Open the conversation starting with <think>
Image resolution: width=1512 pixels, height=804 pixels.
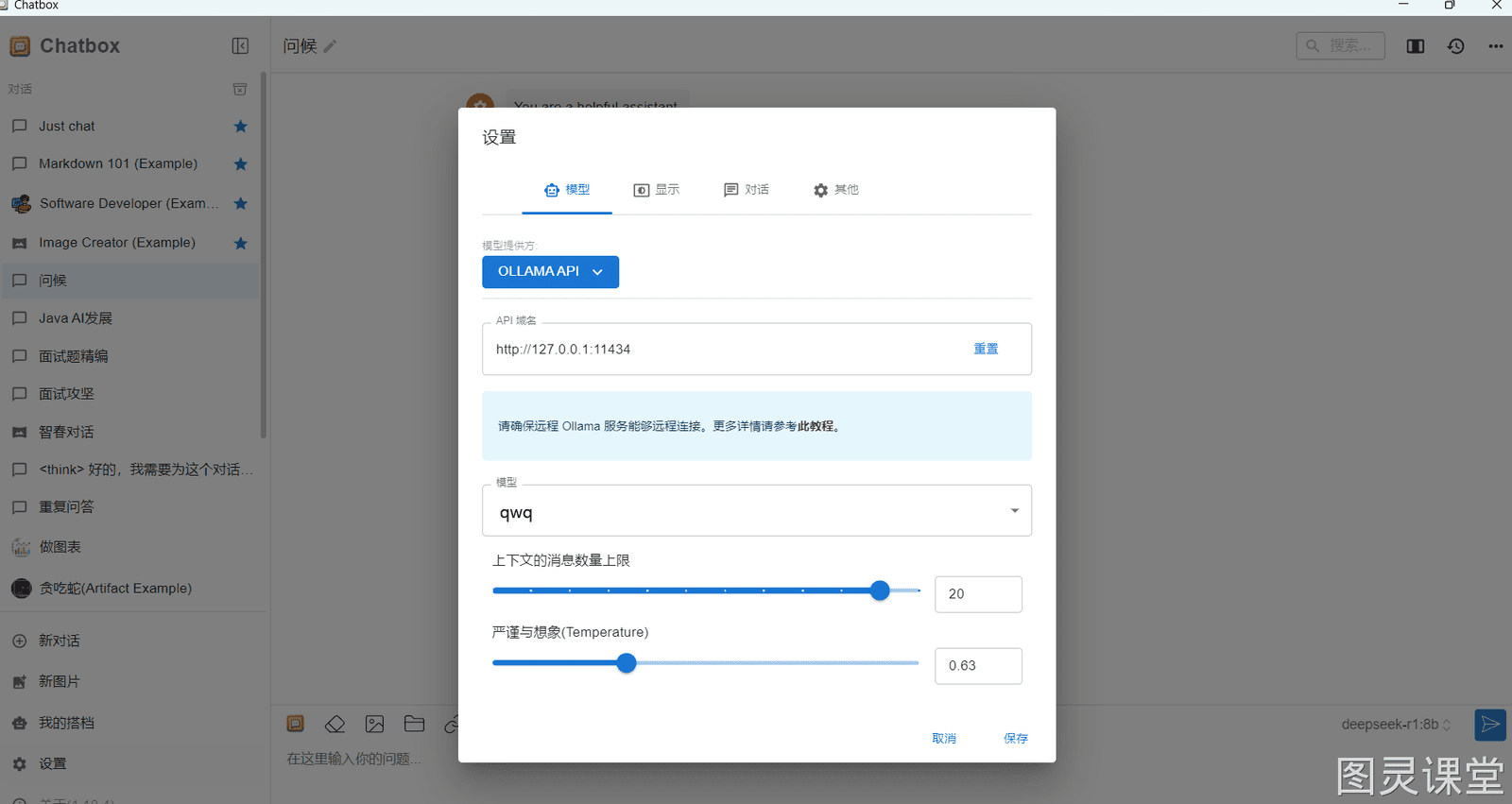pyautogui.click(x=129, y=470)
